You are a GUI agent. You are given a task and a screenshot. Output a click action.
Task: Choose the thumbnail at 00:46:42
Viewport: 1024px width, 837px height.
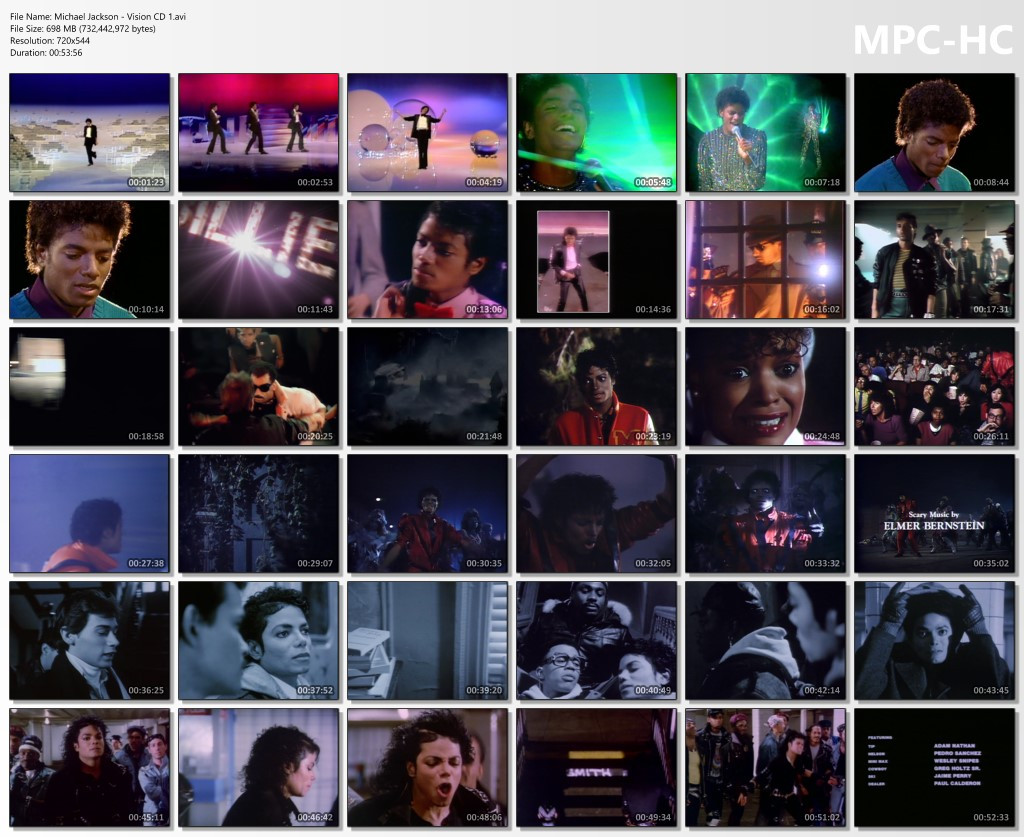259,768
